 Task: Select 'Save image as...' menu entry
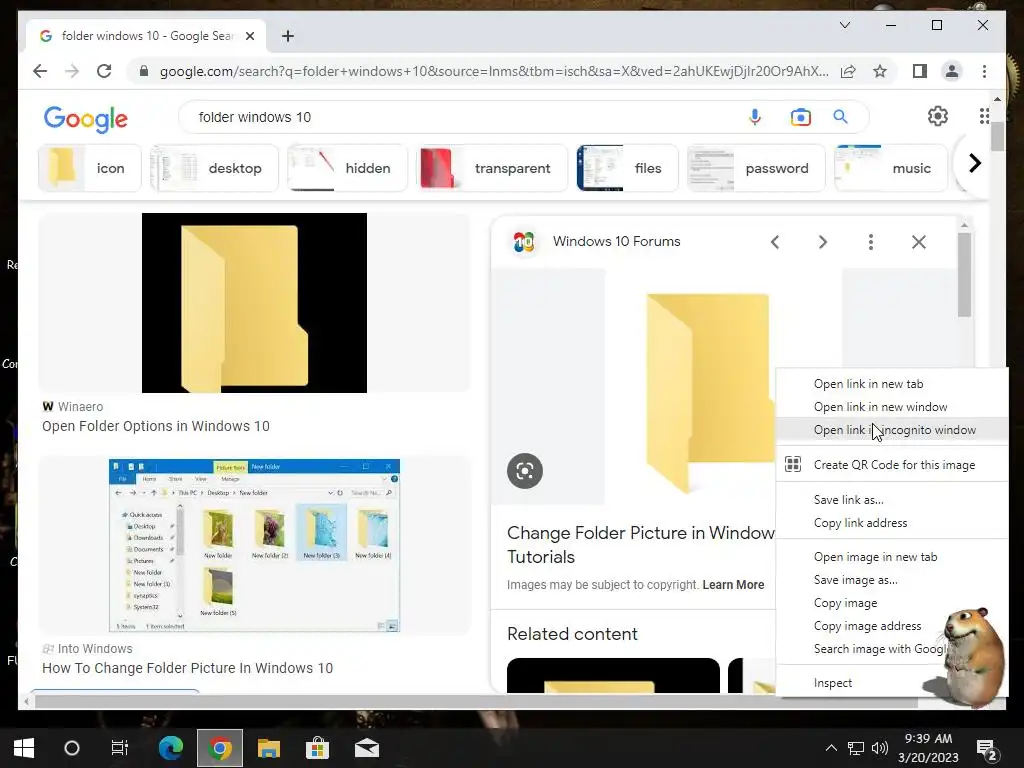coord(892,580)
